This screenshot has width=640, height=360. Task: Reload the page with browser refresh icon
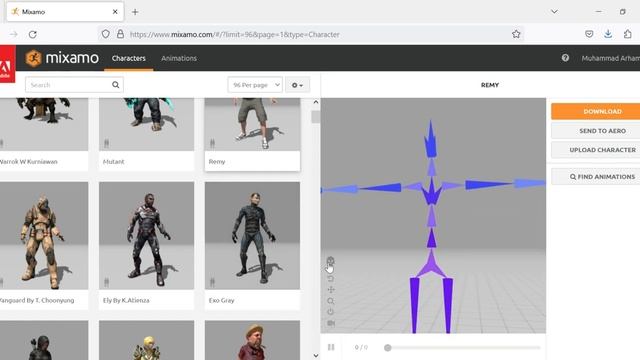pyautogui.click(x=33, y=34)
